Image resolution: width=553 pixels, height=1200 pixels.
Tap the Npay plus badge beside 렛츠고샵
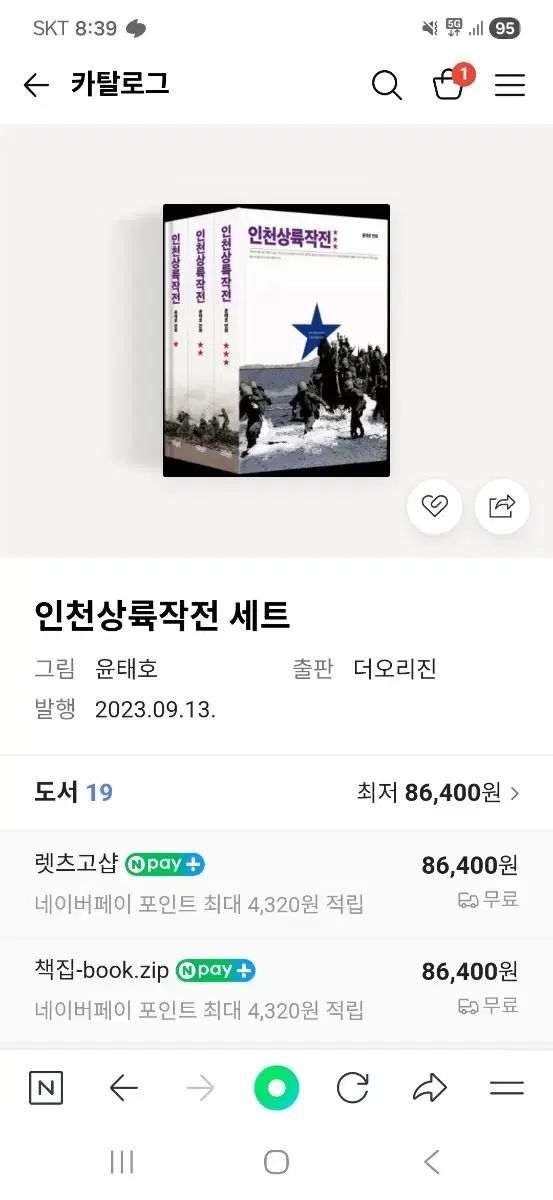[x=165, y=864]
